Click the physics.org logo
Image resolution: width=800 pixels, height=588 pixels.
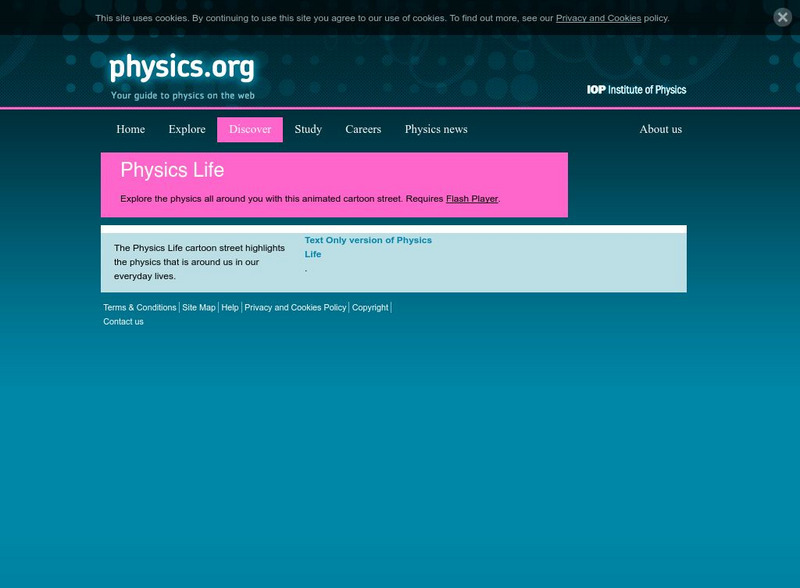pos(180,68)
